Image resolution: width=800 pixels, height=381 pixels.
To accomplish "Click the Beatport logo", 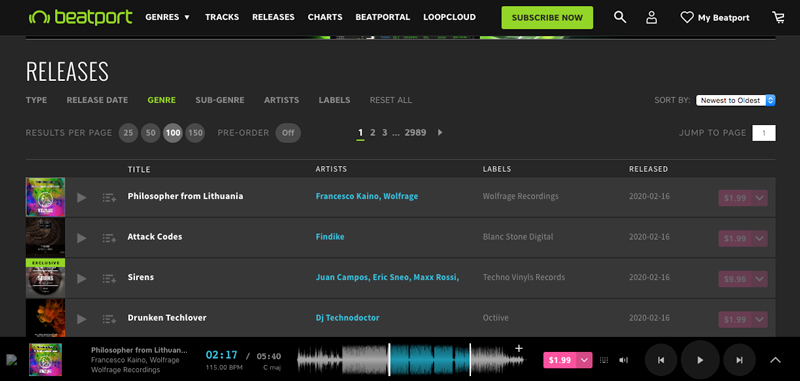I will pos(80,17).
